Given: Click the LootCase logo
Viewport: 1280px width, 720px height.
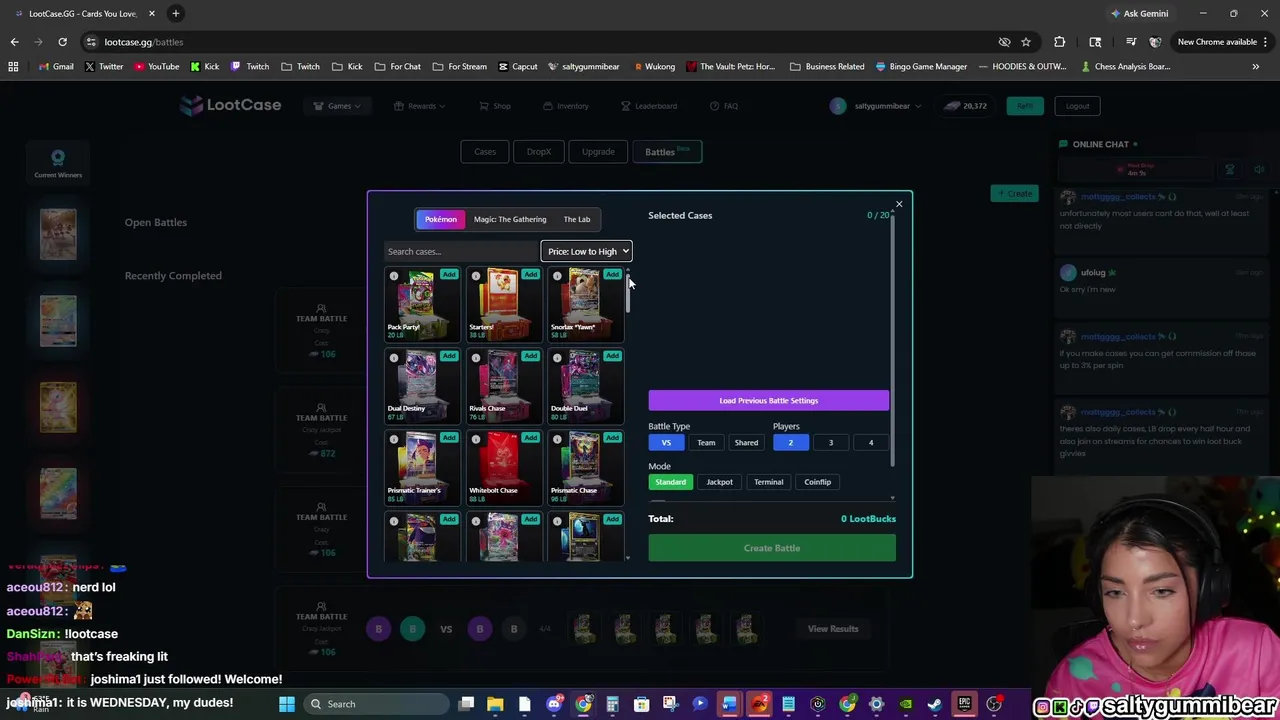Looking at the screenshot, I should (x=231, y=105).
